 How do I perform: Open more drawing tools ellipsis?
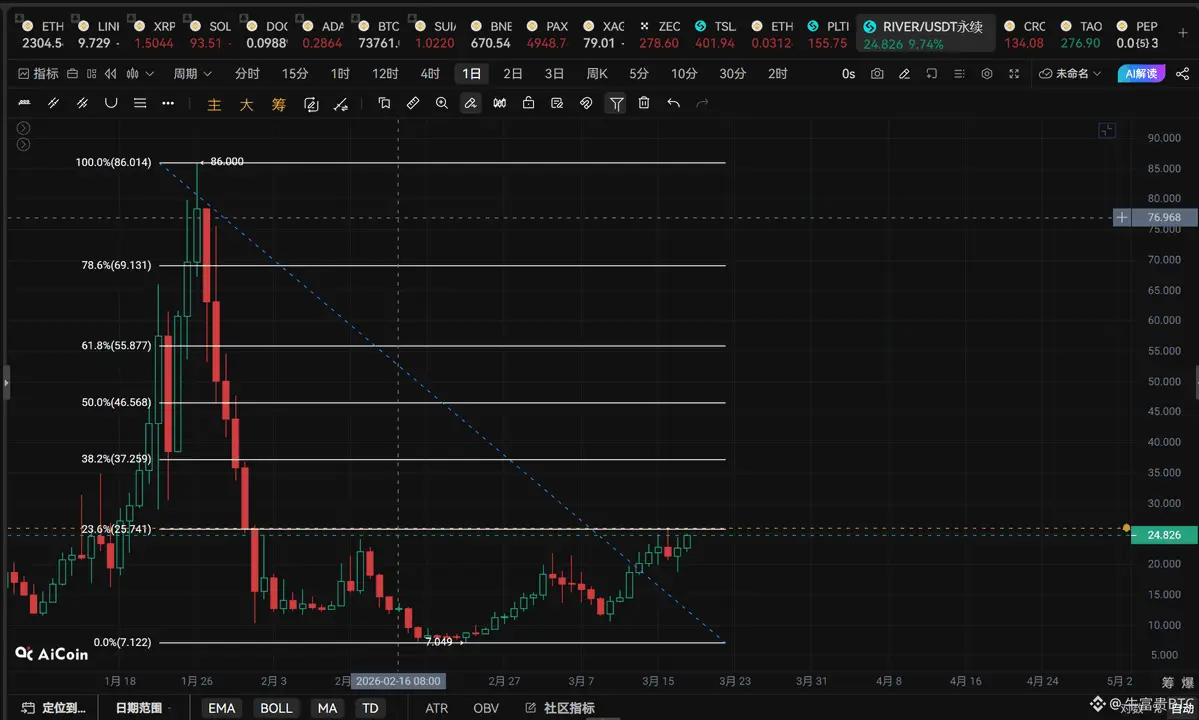coord(168,102)
